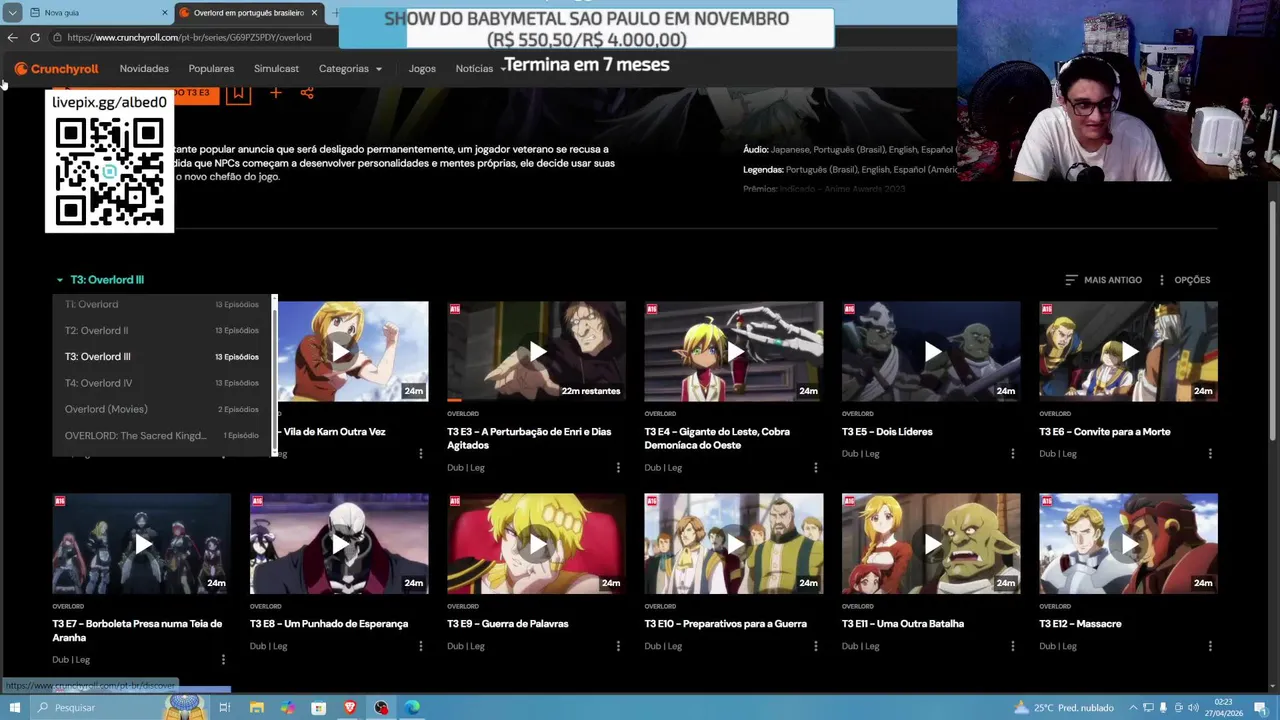
Task: Expand the Categorias dropdown
Action: point(350,69)
